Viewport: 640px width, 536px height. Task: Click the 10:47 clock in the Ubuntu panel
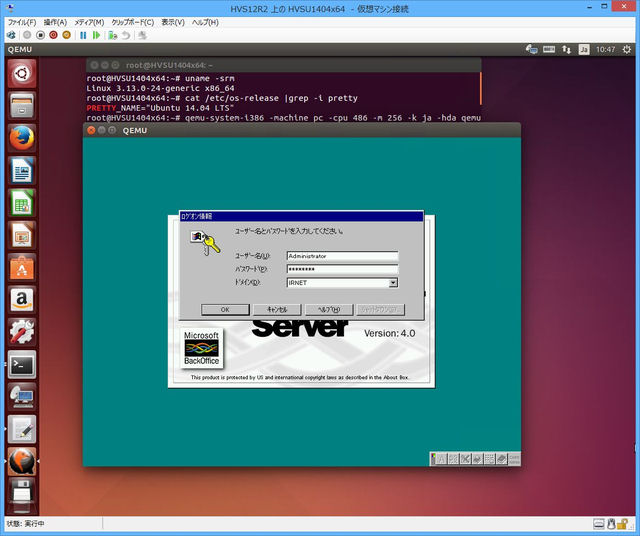(605, 49)
